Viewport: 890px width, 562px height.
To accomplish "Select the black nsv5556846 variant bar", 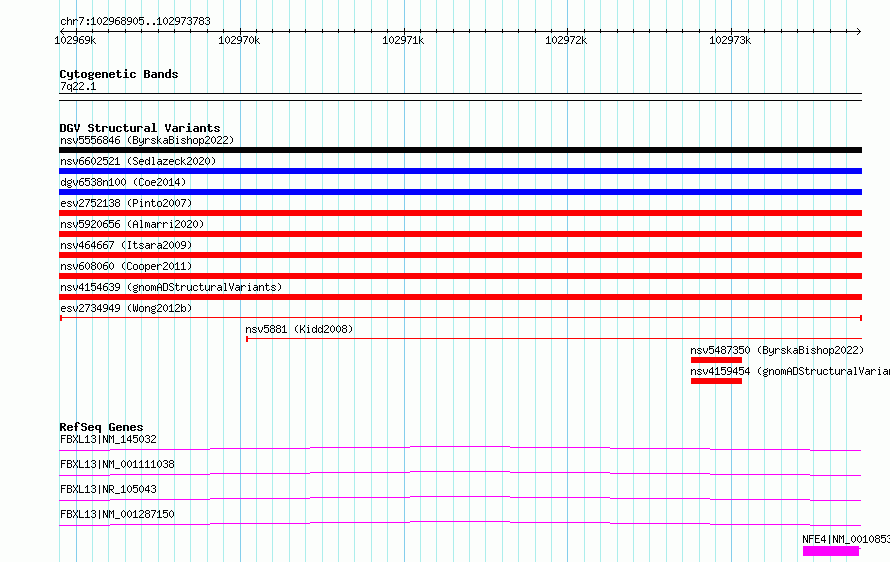I will pyautogui.click(x=460, y=150).
